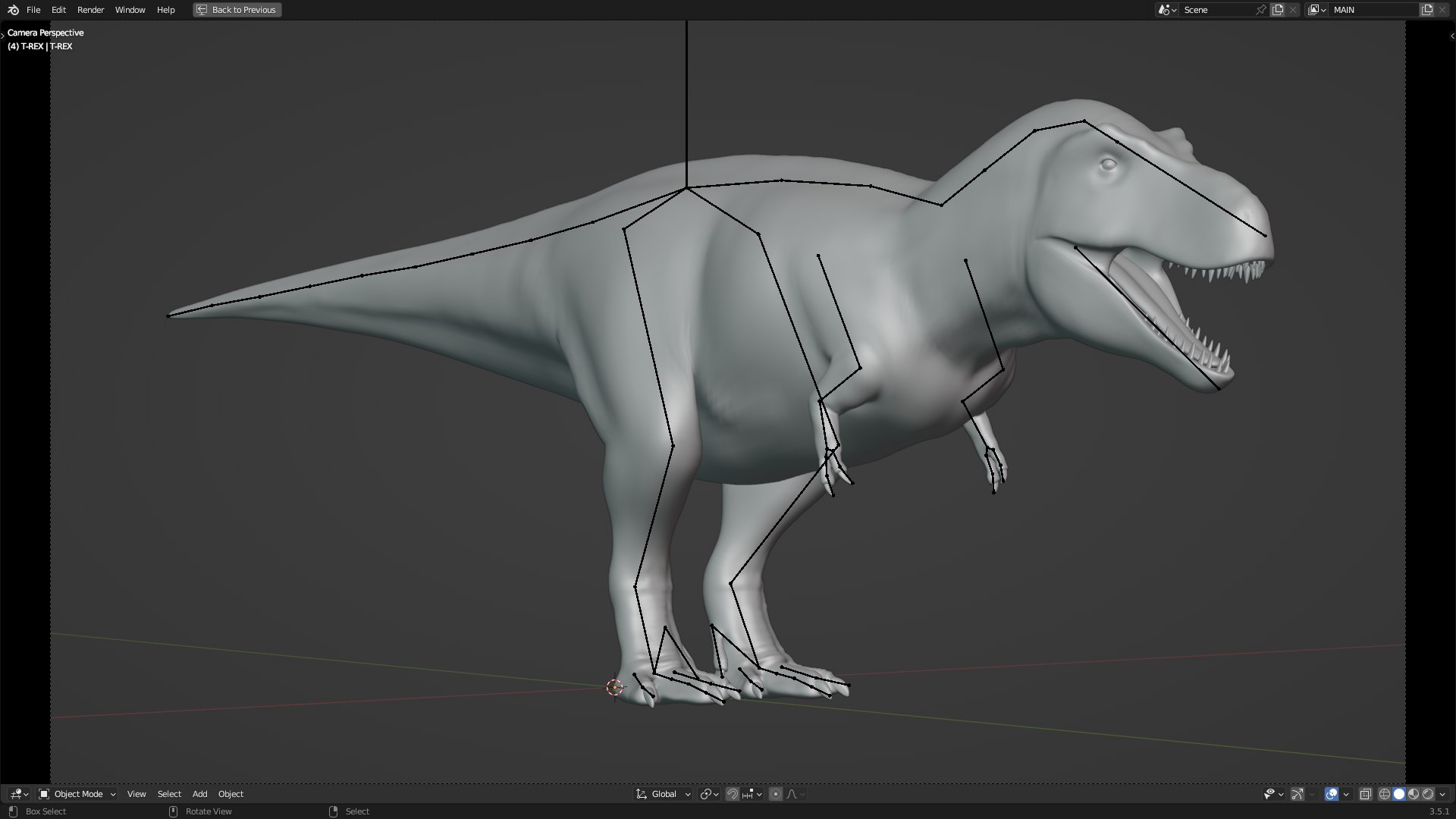This screenshot has height=819, width=1456.
Task: Open object visibility eye dropdown
Action: click(x=1273, y=794)
